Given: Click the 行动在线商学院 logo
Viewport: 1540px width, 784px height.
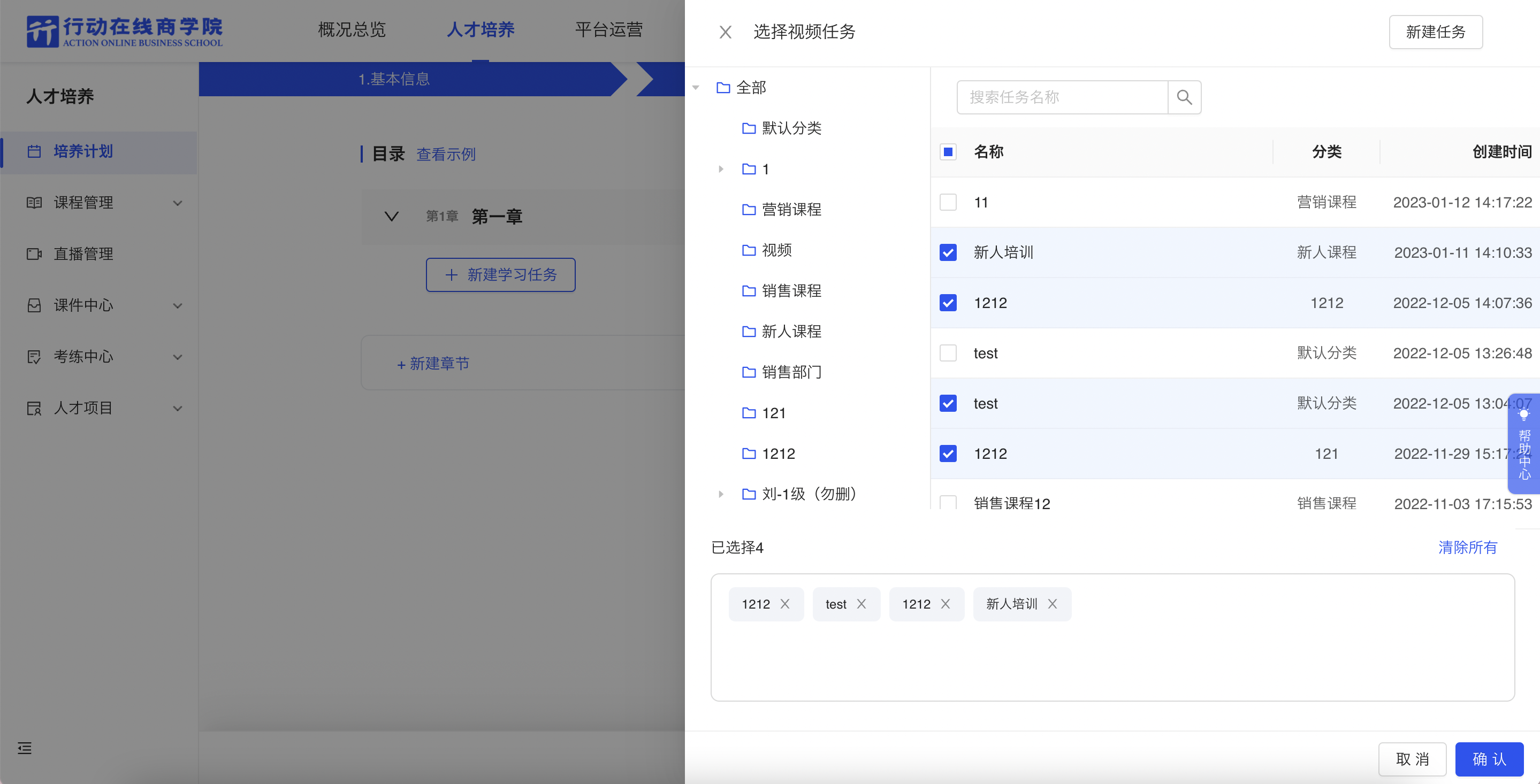Looking at the screenshot, I should (x=124, y=31).
